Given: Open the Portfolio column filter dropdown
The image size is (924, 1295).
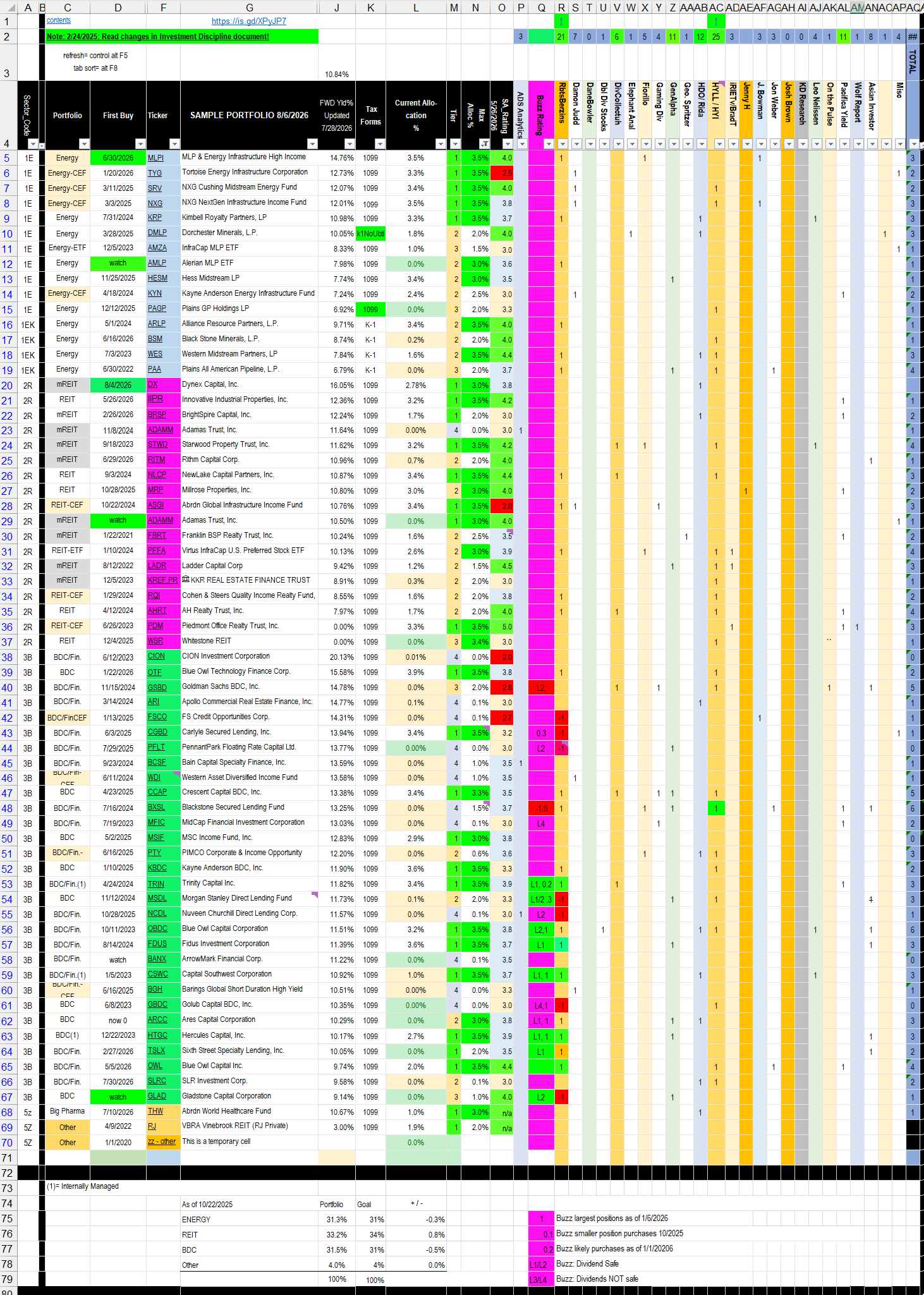Looking at the screenshot, I should pyautogui.click(x=84, y=144).
